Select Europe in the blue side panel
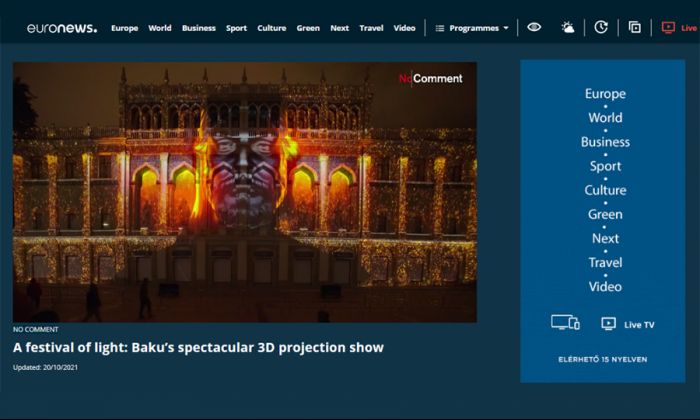 point(605,94)
